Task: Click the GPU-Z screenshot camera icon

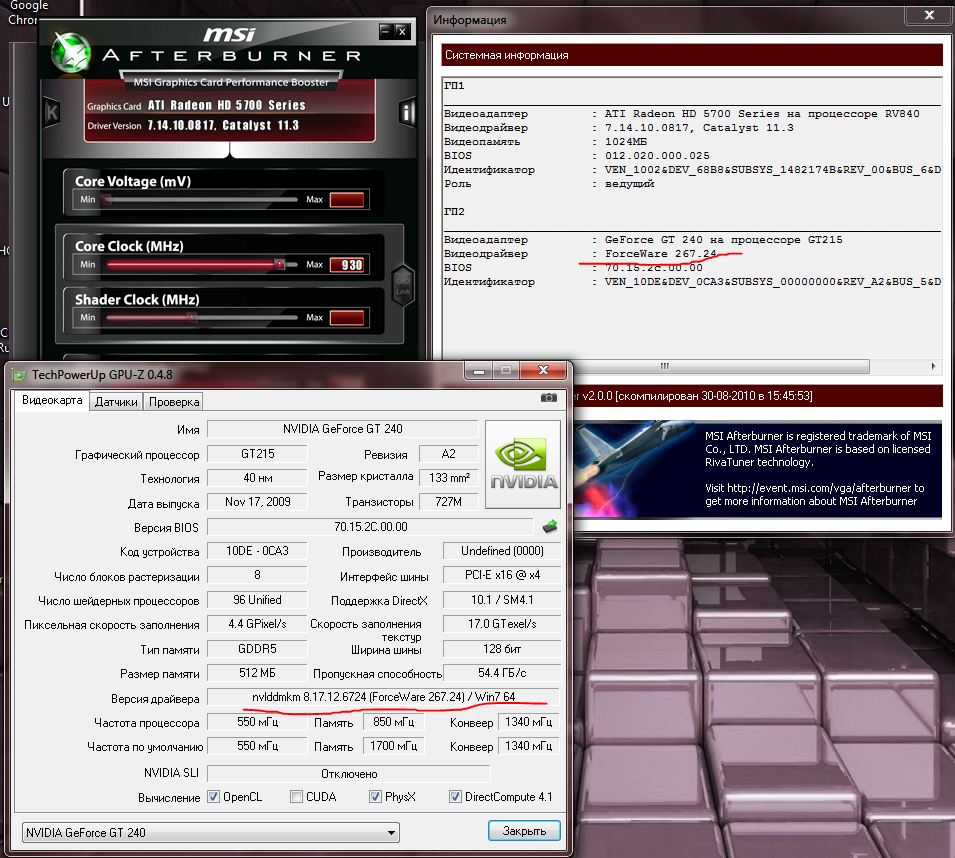Action: tap(549, 397)
